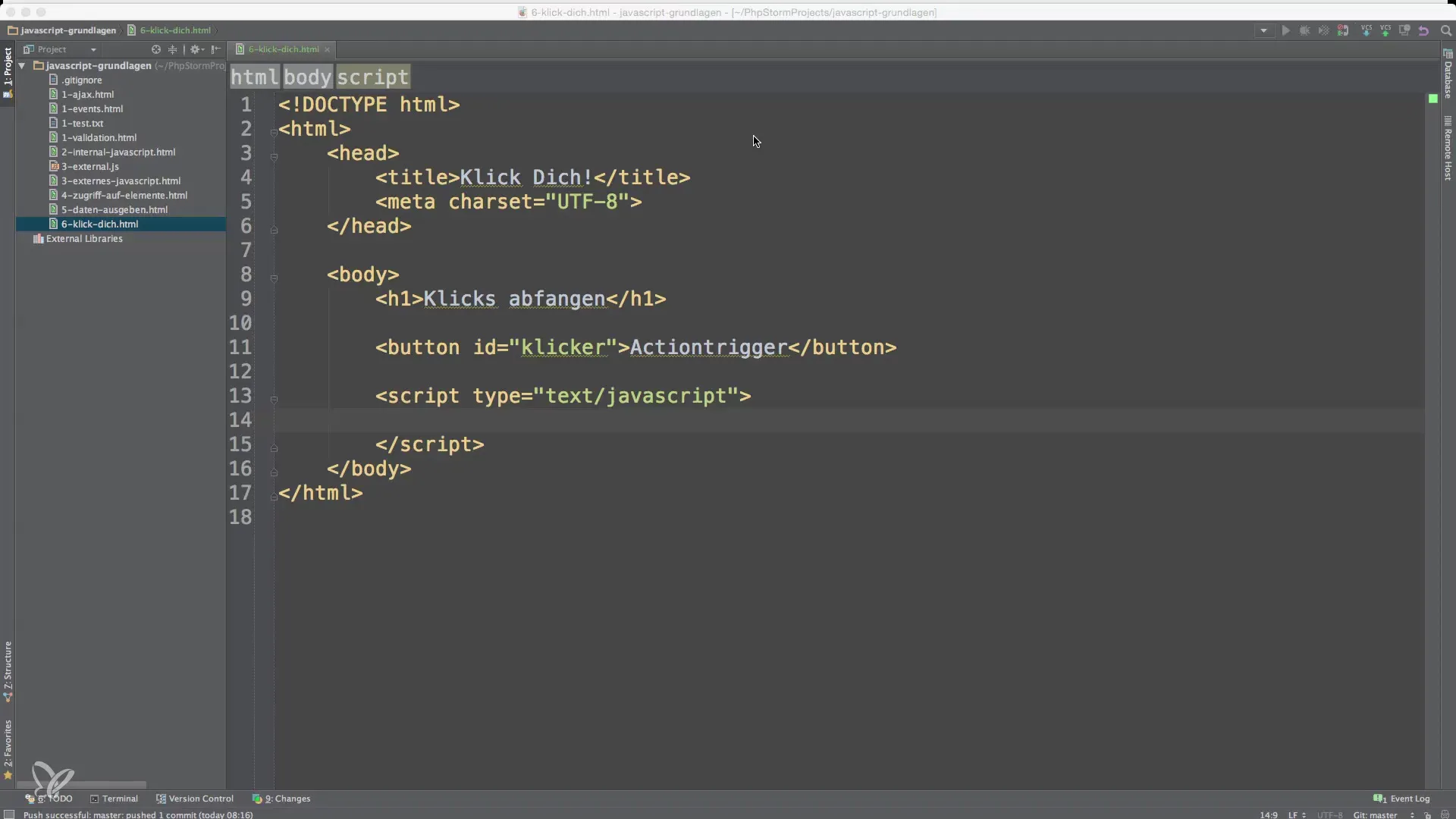Click the VCS commit changes icon

pyautogui.click(x=1385, y=31)
